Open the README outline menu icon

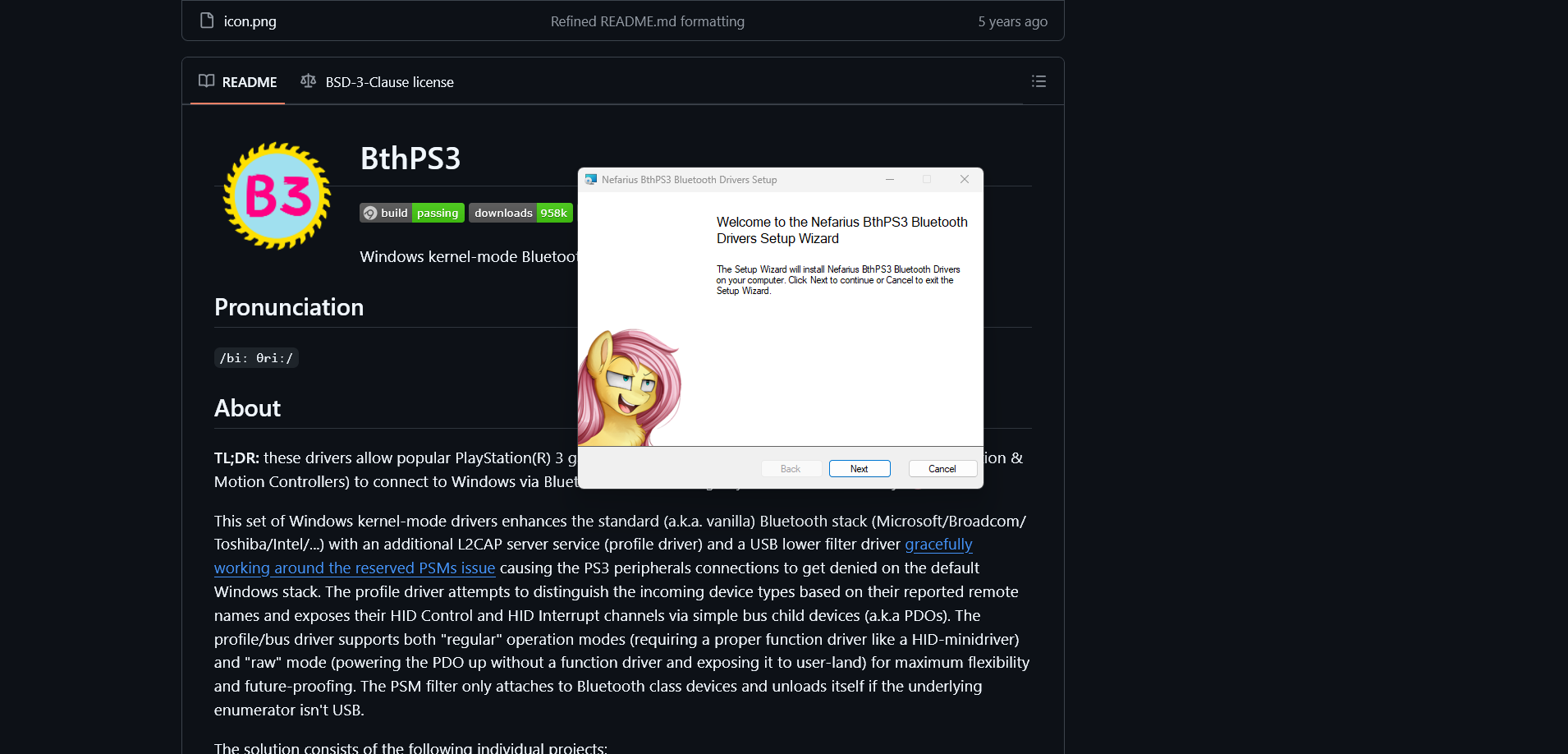point(1038,81)
